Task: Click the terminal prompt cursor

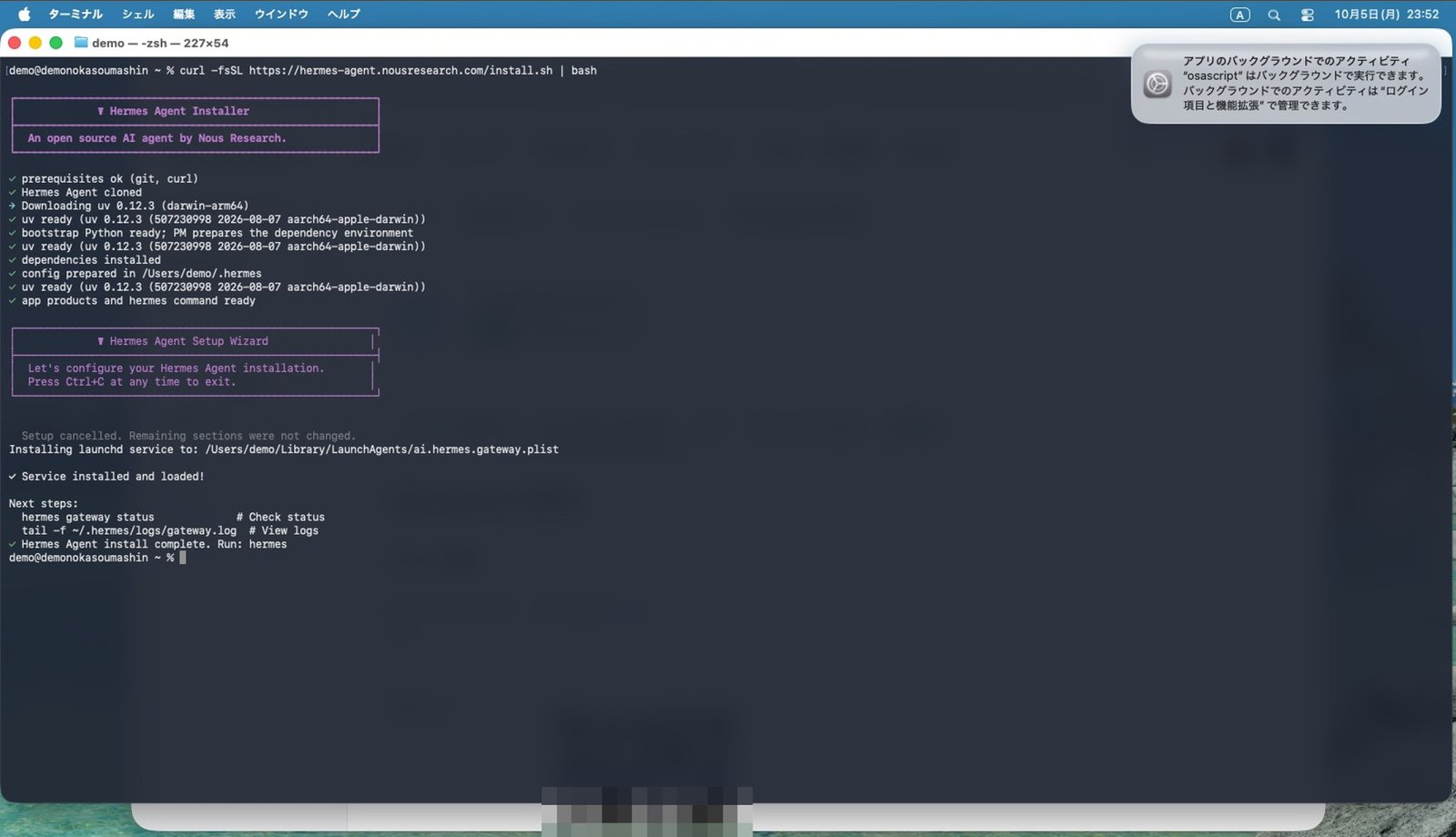Action: 183,558
